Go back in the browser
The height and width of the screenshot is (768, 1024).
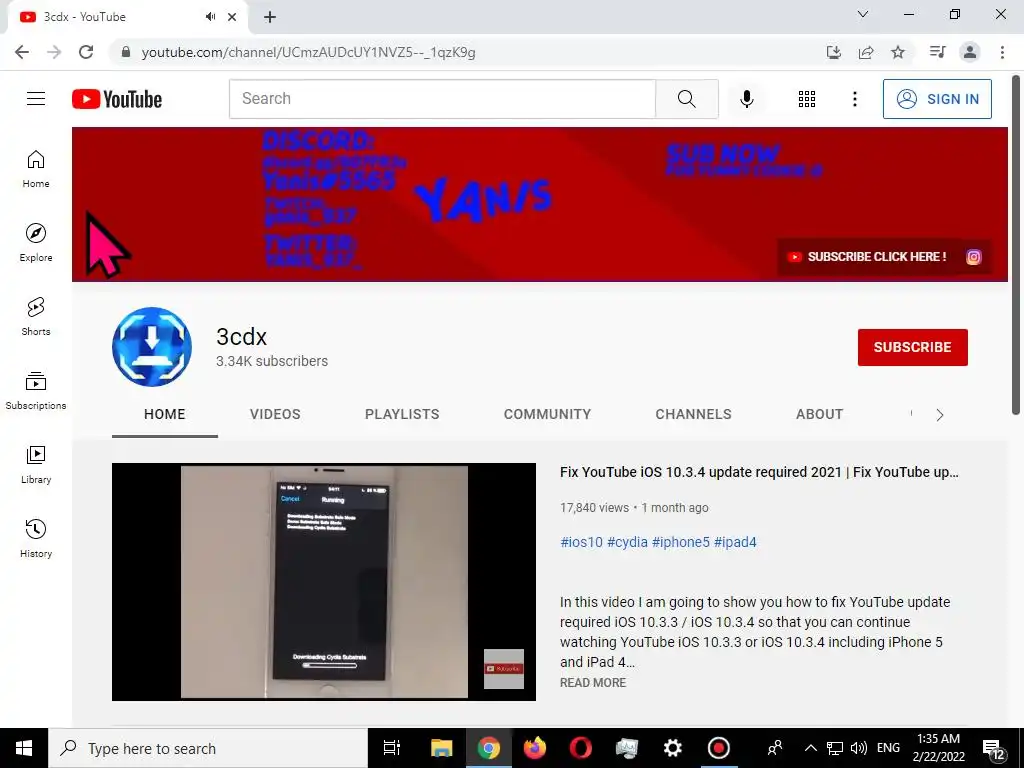pos(22,52)
